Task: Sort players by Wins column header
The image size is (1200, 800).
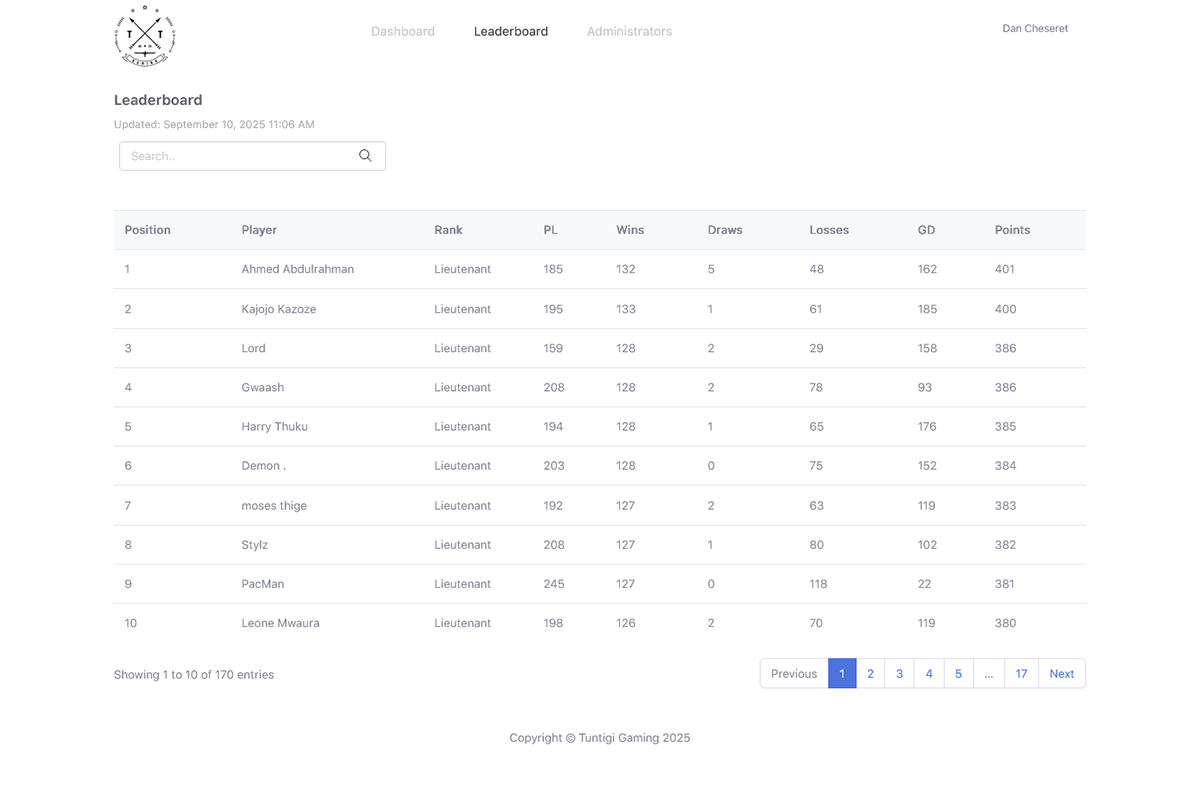Action: click(630, 229)
